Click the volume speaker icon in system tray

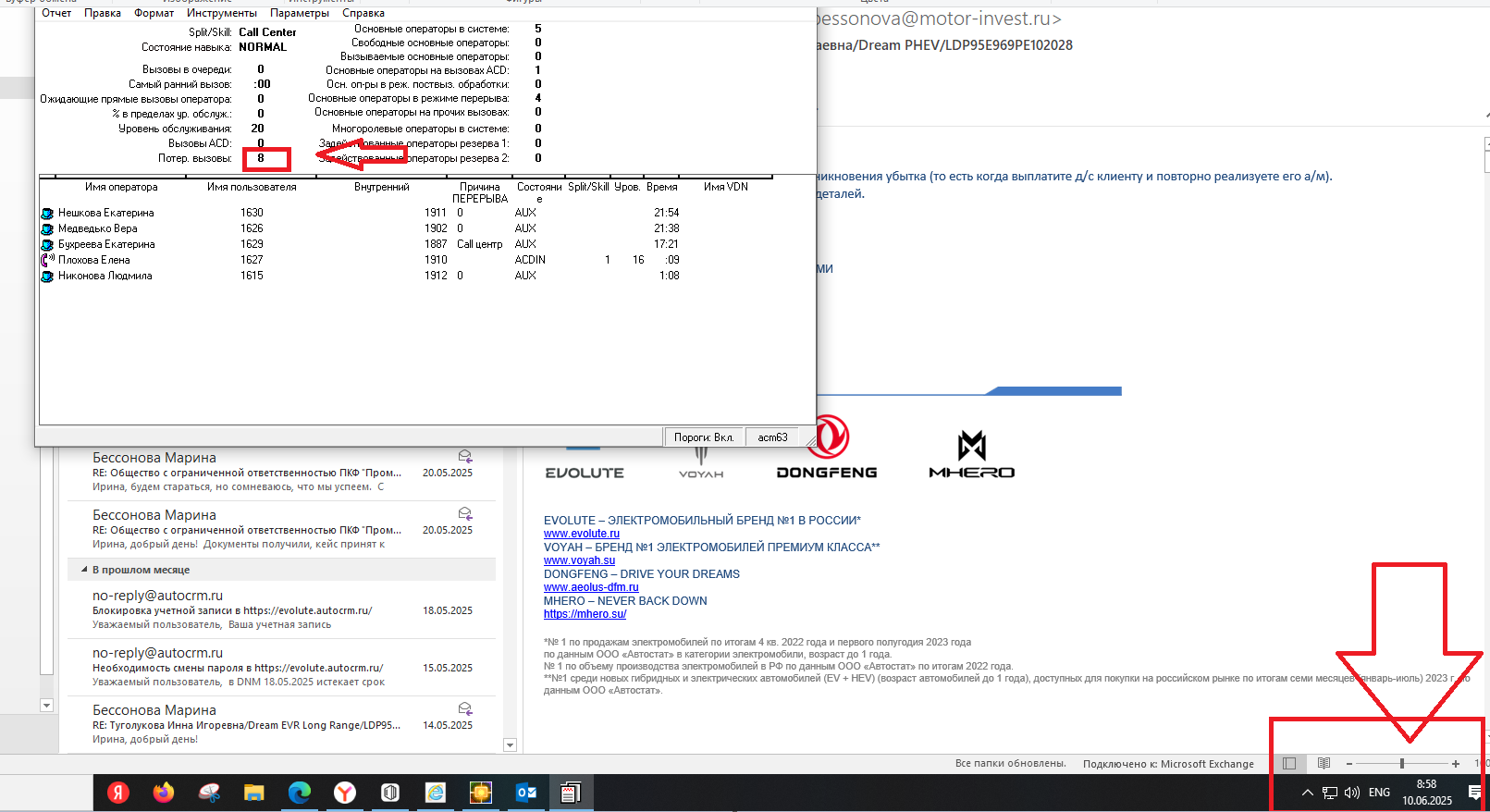[1351, 793]
